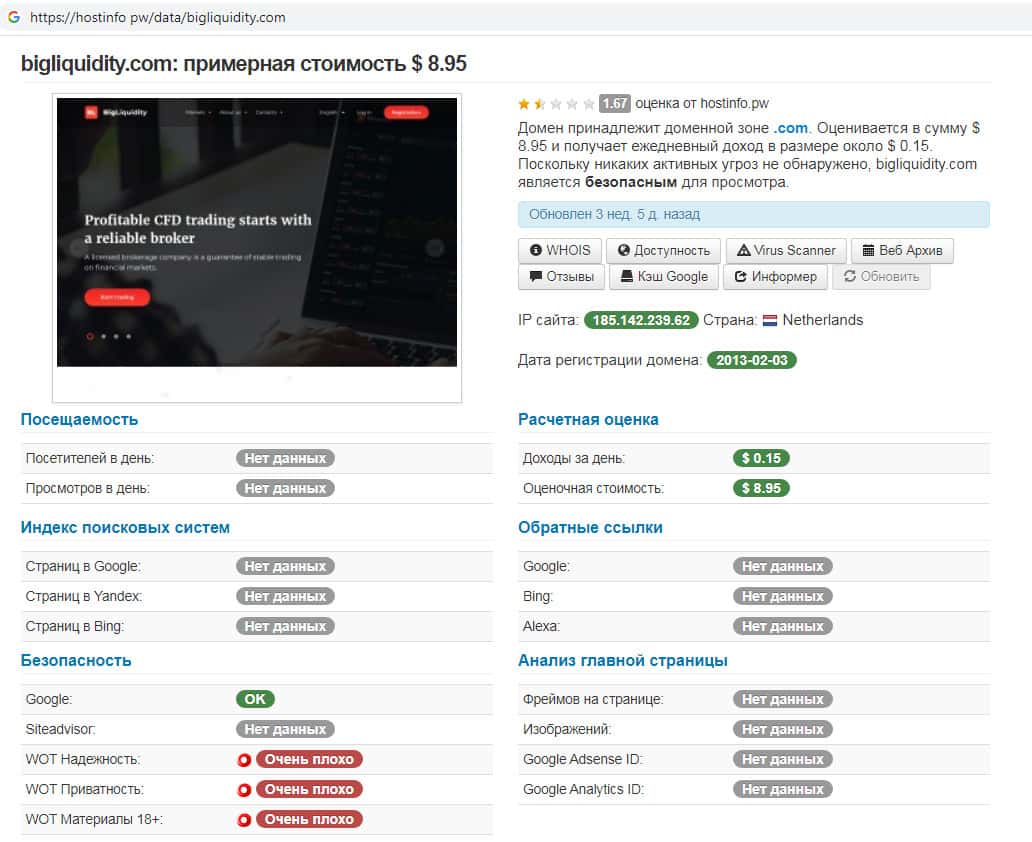Click WOT Надежность Очень плохо badge
The image size is (1032, 842).
pyautogui.click(x=309, y=760)
